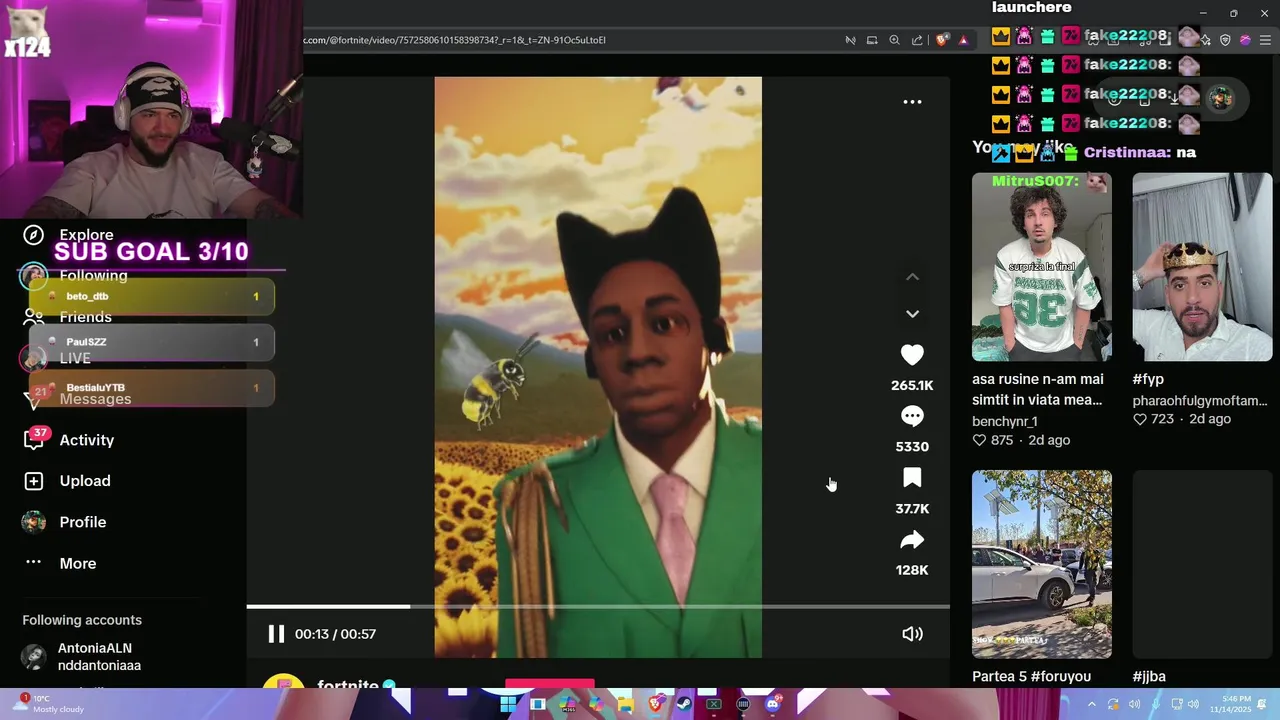Click the zoom magnifier icon in address bar
This screenshot has height=720, width=1280.
pos(894,40)
